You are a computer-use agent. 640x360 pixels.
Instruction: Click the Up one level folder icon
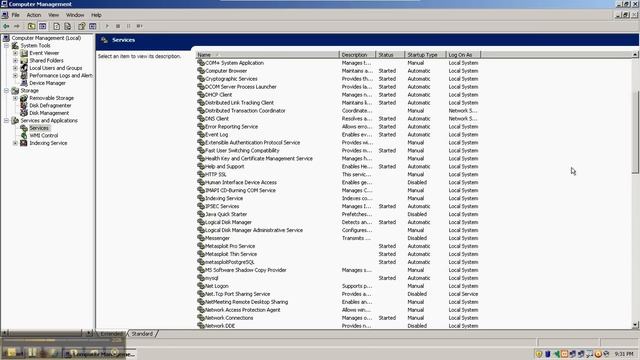coord(31,26)
